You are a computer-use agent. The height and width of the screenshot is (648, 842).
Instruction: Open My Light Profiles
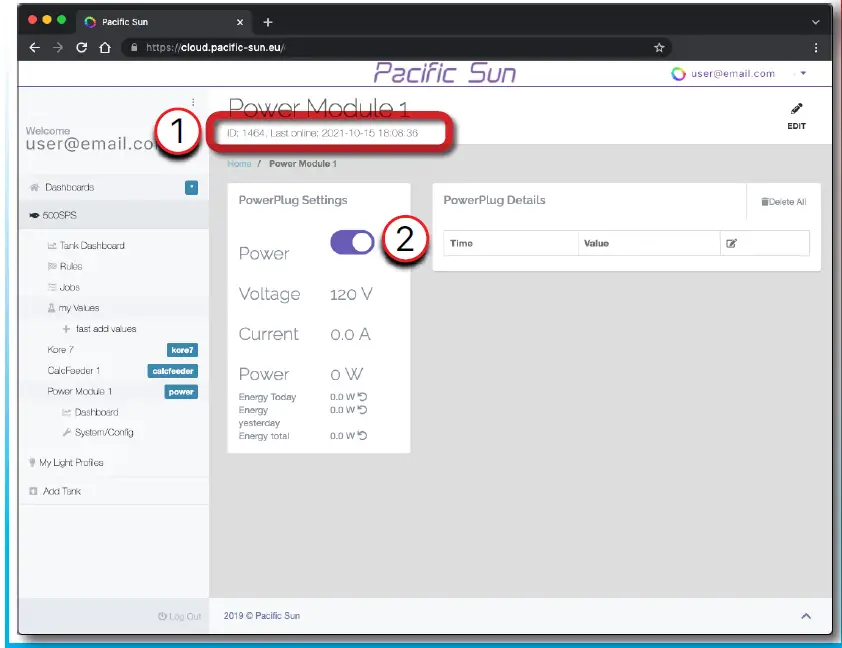71,462
